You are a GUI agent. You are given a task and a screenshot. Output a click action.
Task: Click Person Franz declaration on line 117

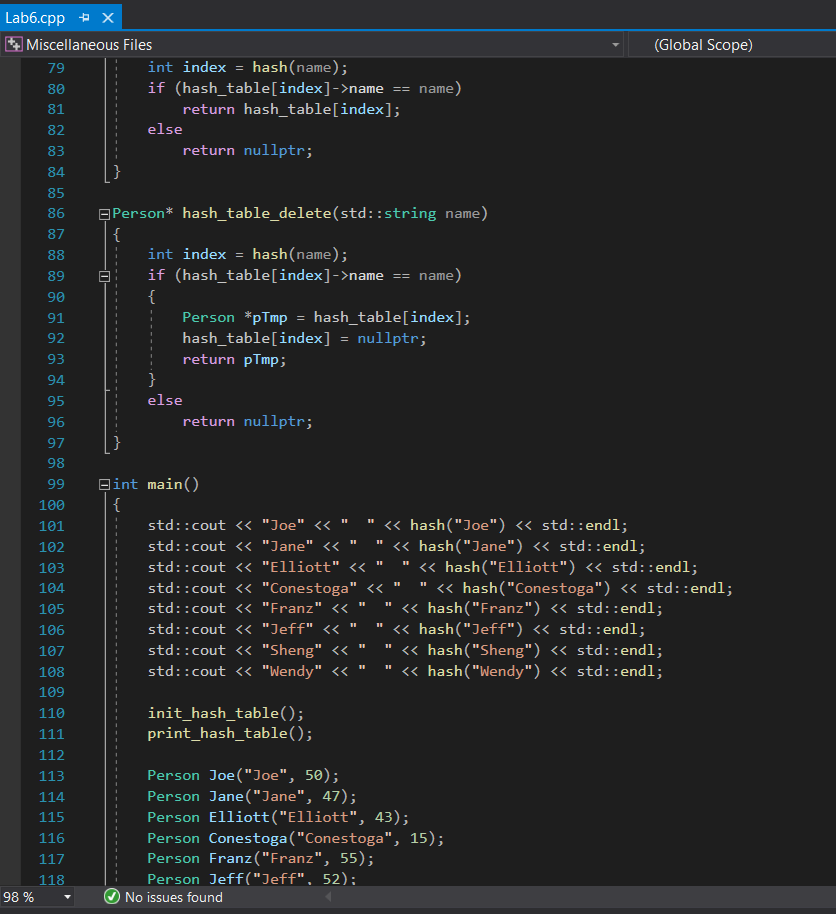[x=261, y=859]
